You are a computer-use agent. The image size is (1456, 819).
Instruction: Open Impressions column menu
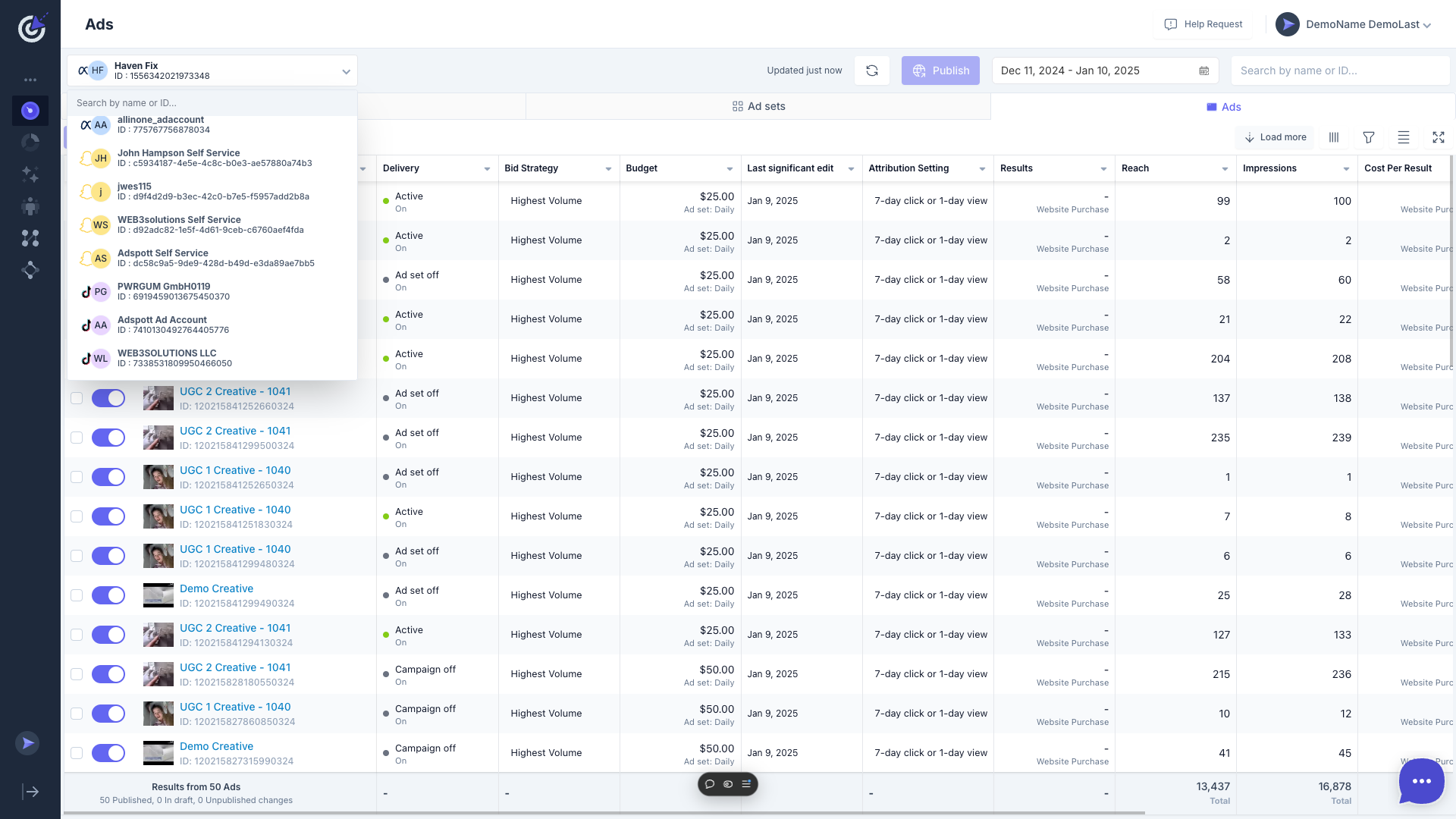1346,168
